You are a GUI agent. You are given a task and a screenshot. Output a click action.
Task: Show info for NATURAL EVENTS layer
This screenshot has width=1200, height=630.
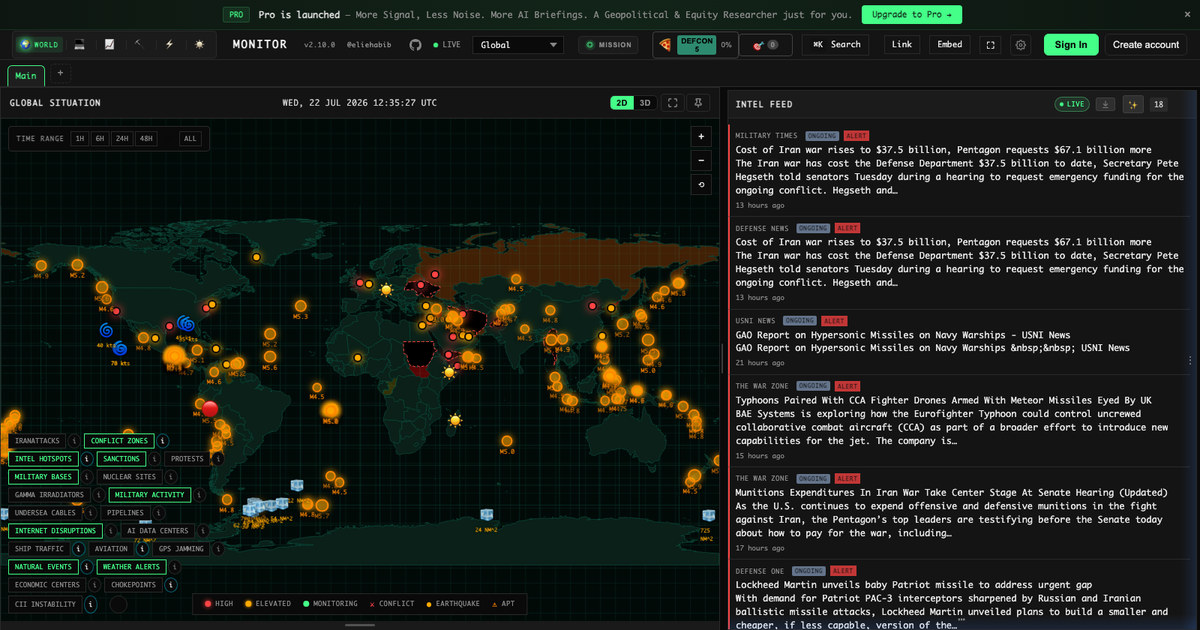click(x=86, y=567)
